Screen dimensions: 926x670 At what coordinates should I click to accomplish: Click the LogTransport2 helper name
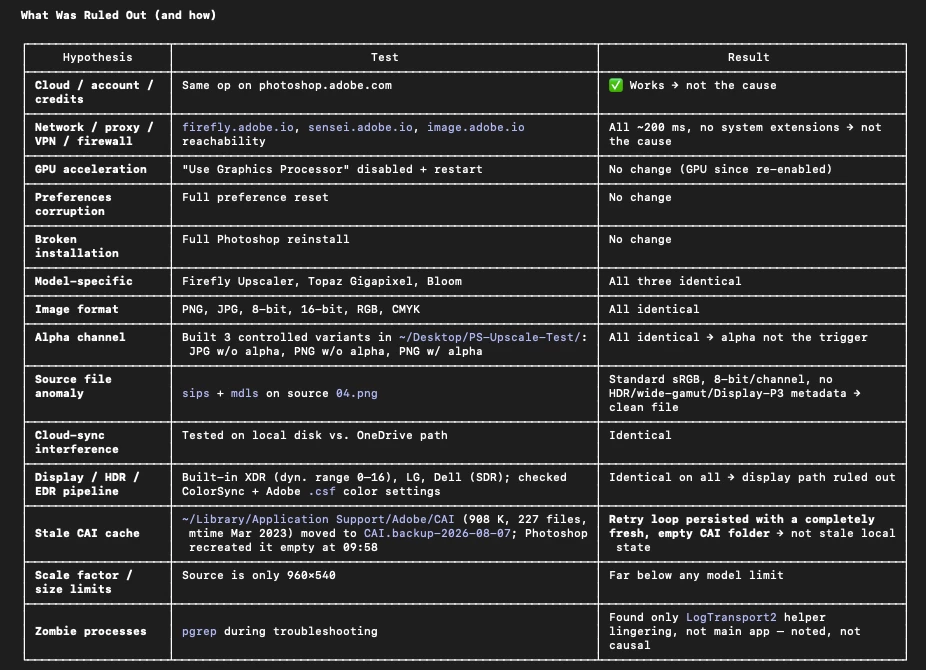pyautogui.click(x=731, y=617)
